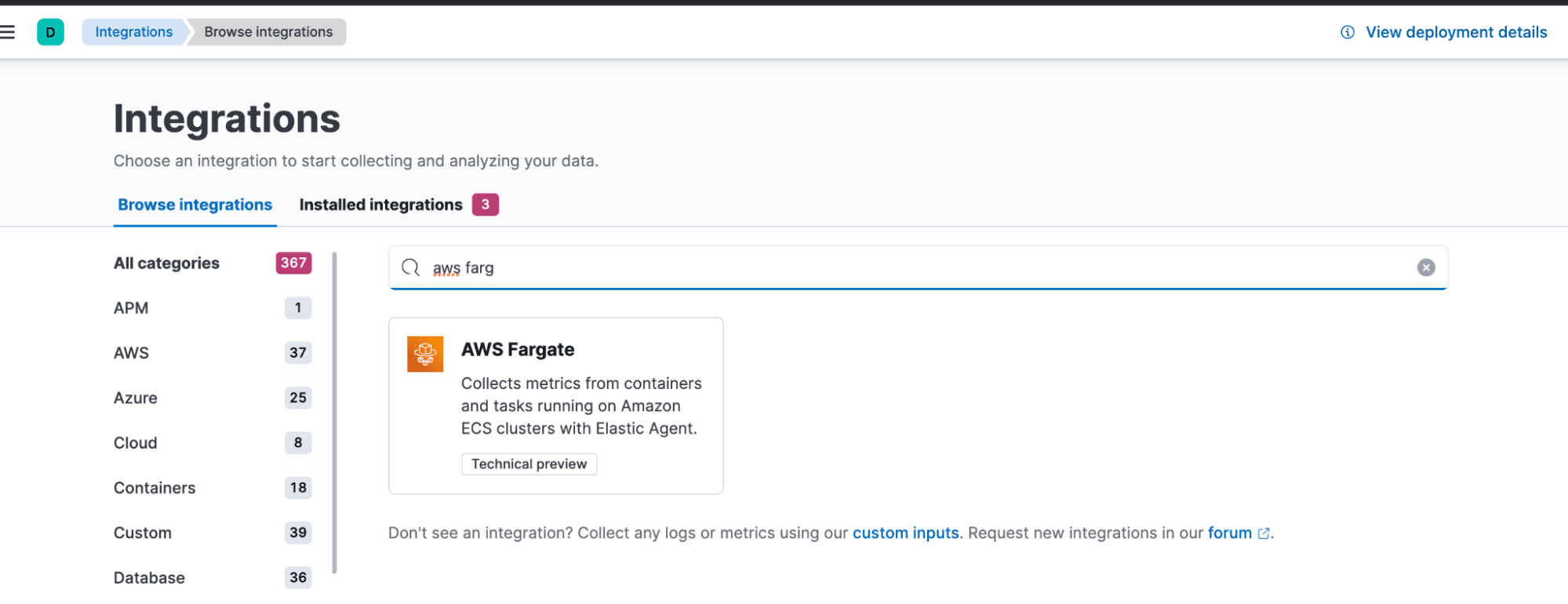This screenshot has height=604, width=1568.
Task: Select the All categories filter
Action: [x=166, y=263]
